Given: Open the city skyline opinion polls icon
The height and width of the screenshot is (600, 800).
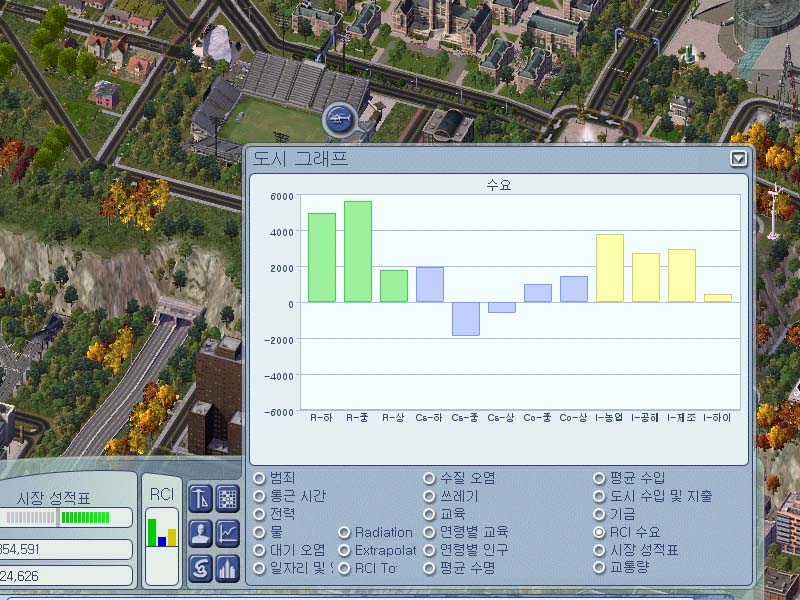Looking at the screenshot, I should [228, 568].
